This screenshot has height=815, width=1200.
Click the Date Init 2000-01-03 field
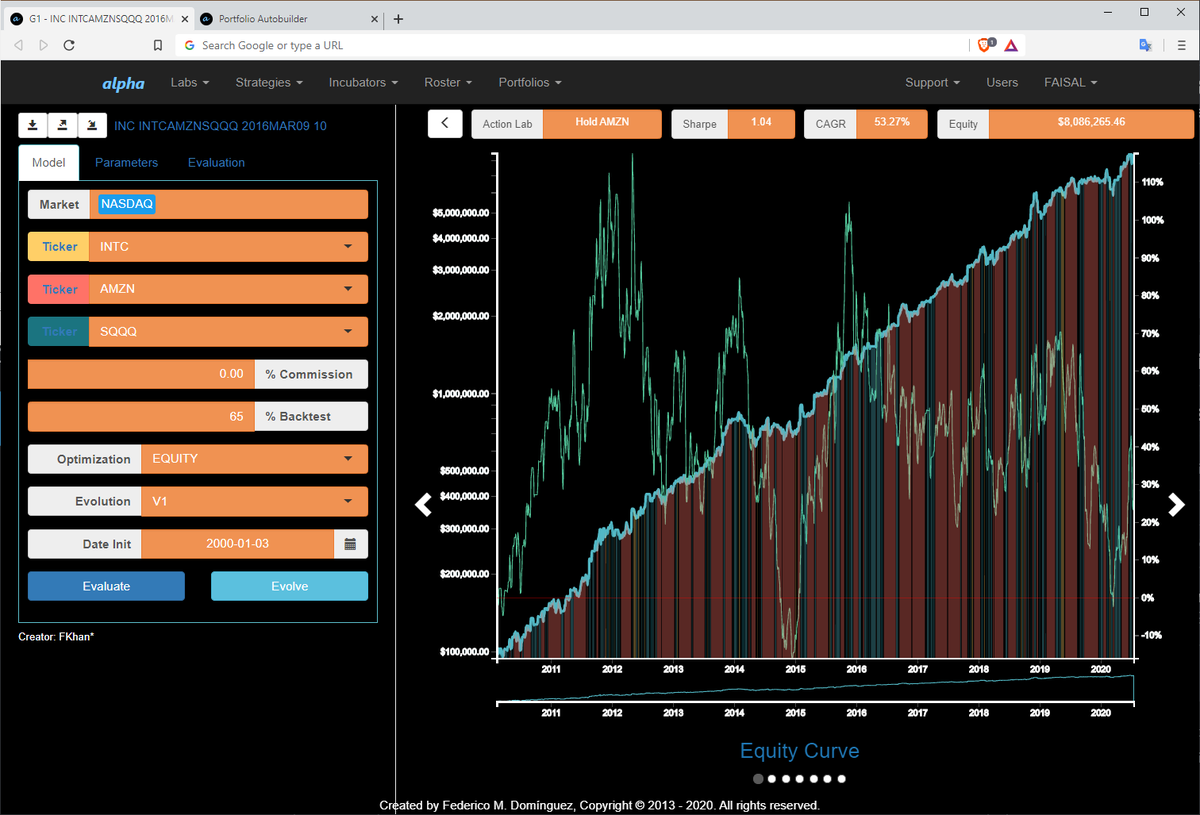pyautogui.click(x=237, y=544)
